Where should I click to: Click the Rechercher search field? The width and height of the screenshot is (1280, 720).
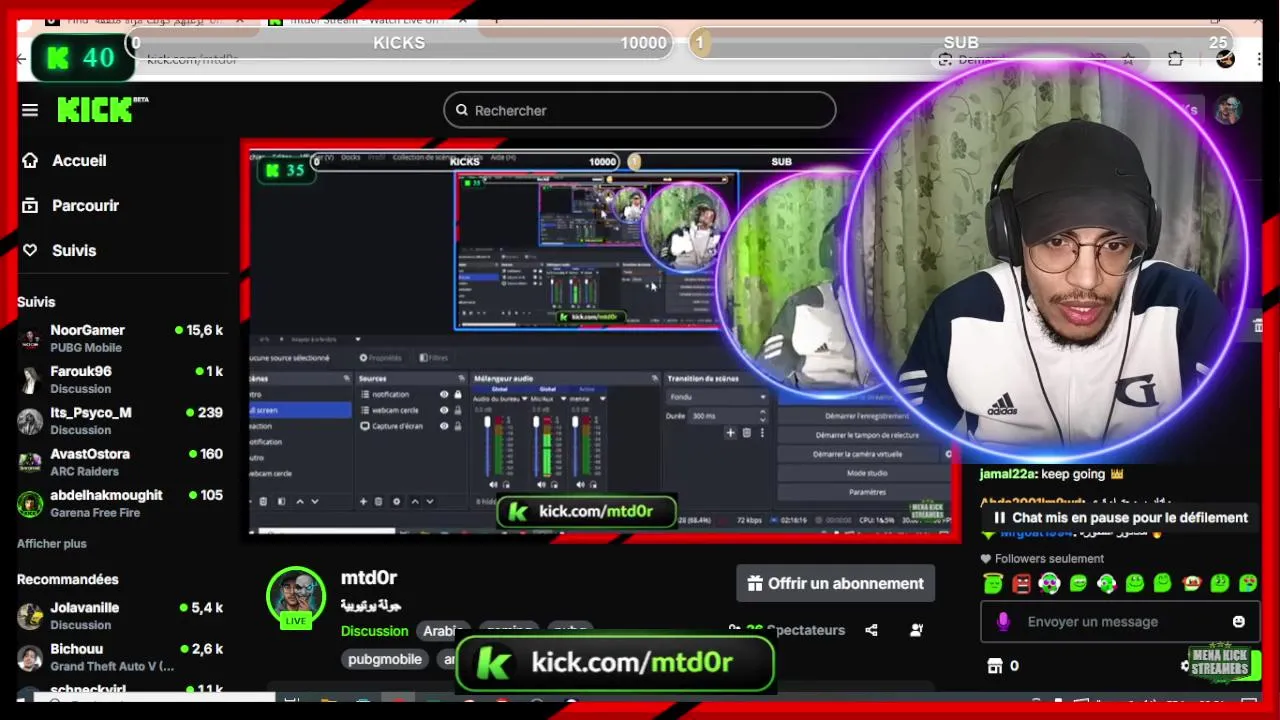[x=640, y=110]
